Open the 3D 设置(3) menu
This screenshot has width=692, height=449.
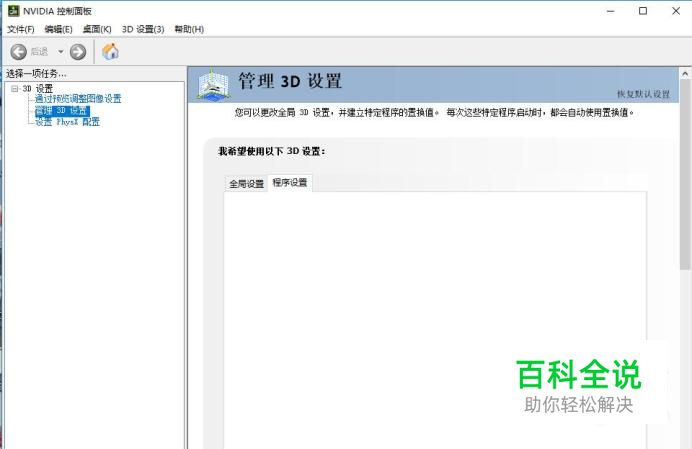143,29
